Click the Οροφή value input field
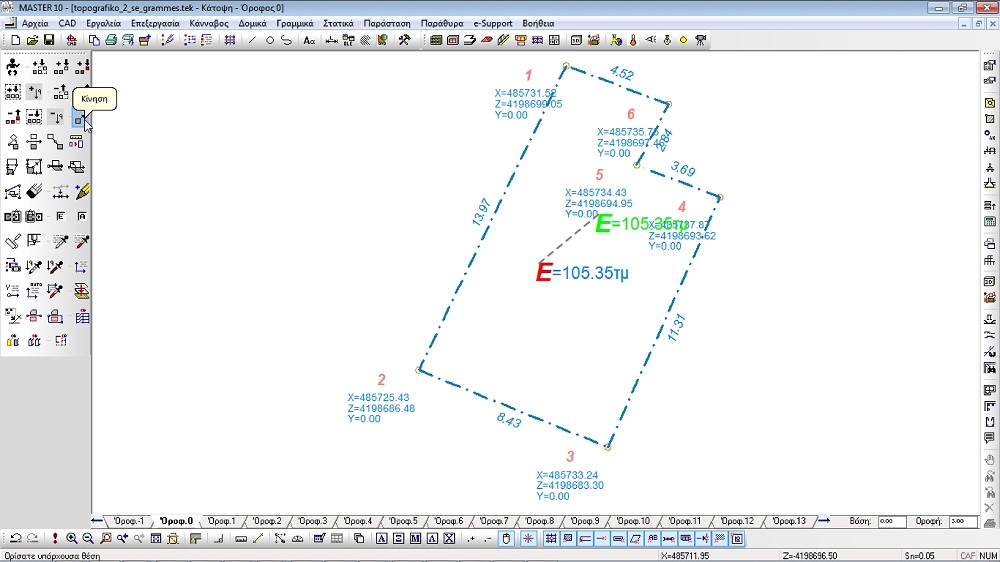 coord(963,521)
